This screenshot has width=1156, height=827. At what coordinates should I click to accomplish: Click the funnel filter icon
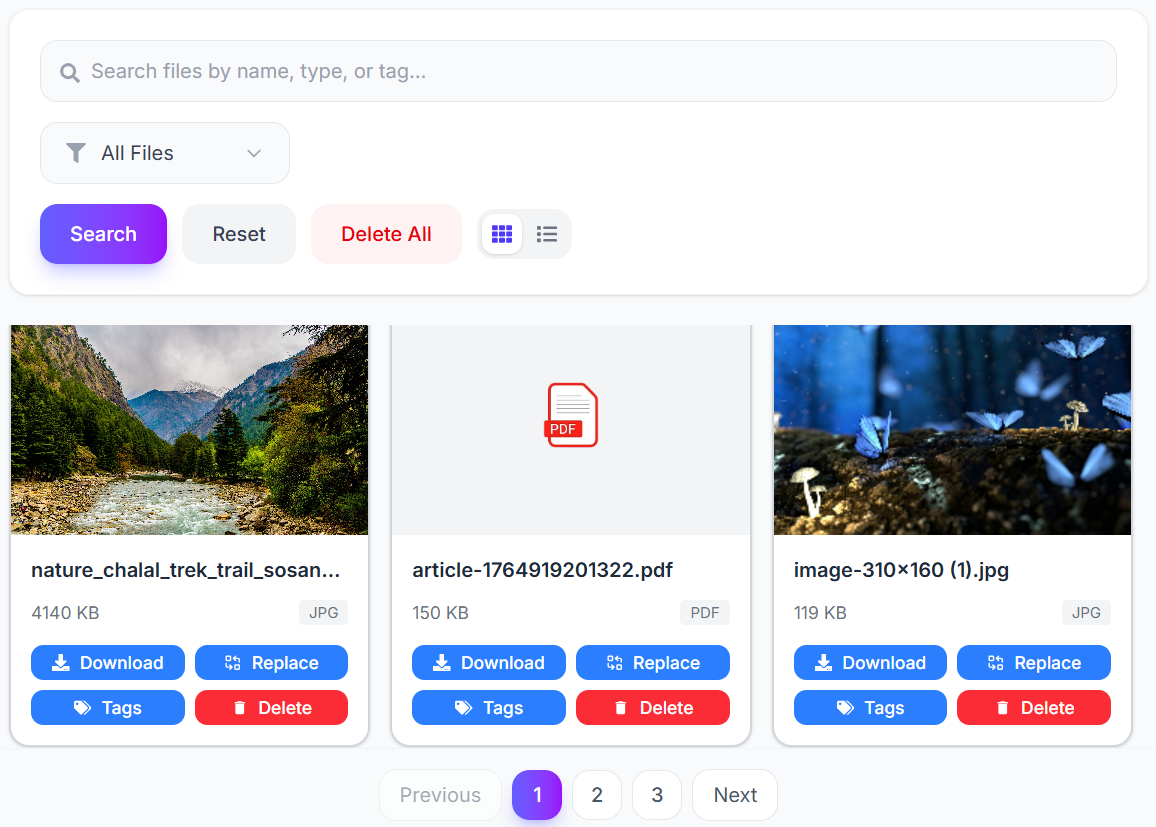pos(75,153)
